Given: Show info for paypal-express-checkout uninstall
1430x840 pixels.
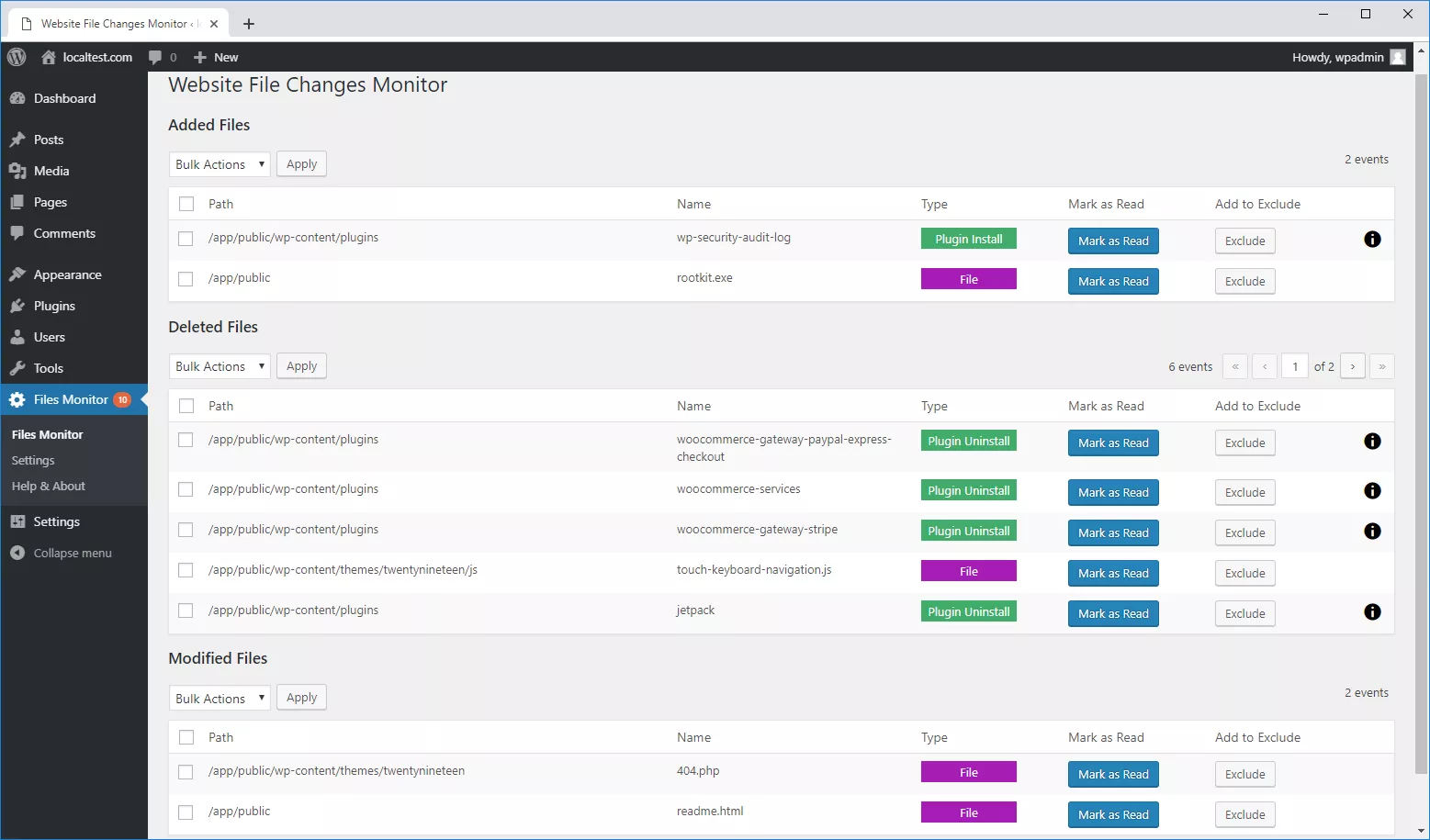Looking at the screenshot, I should (1372, 442).
